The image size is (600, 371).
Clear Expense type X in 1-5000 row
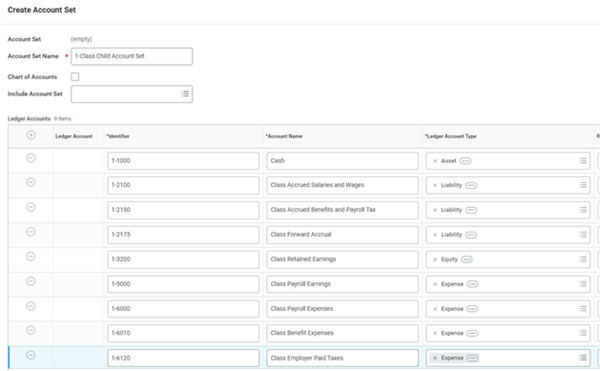point(435,284)
